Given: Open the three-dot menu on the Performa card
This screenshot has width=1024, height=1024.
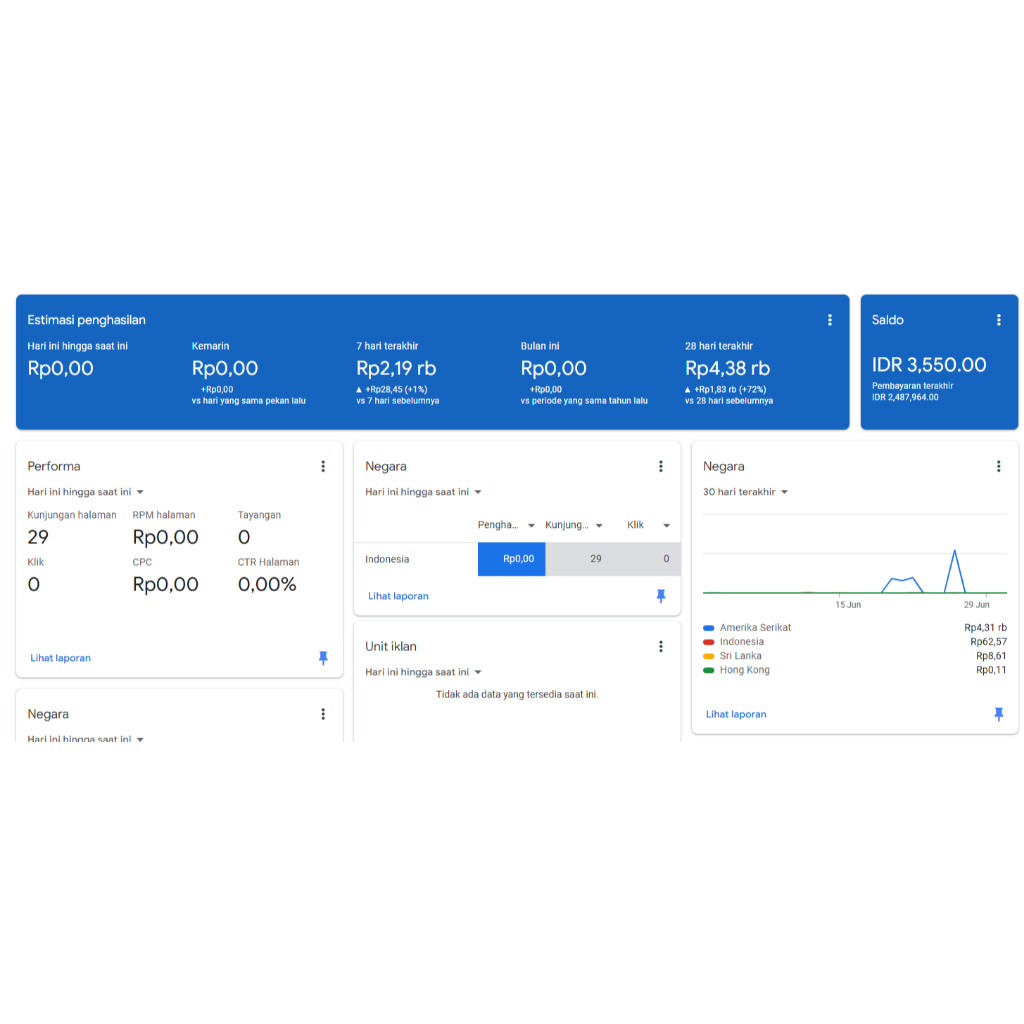Looking at the screenshot, I should [x=323, y=466].
